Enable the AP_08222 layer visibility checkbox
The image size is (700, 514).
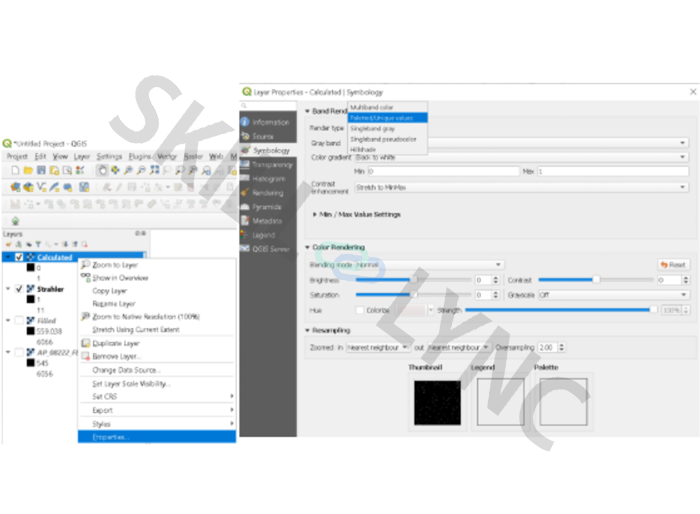coord(19,352)
